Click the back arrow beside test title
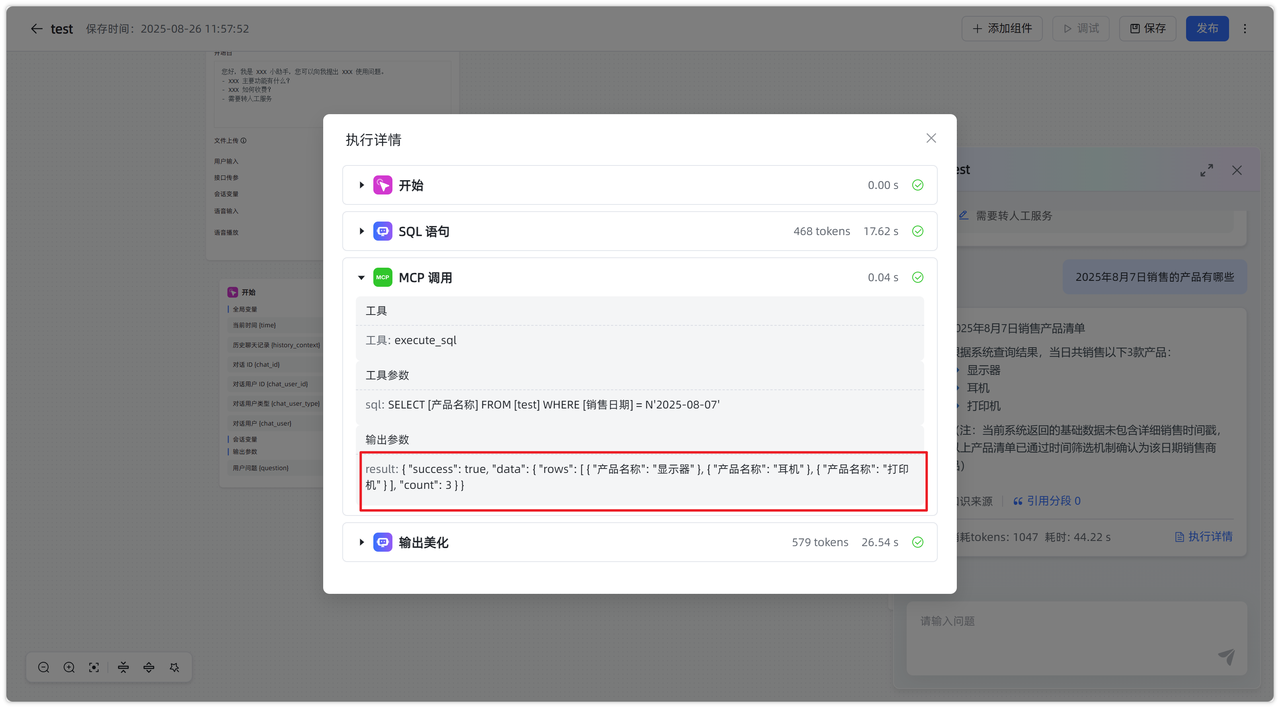 36,29
